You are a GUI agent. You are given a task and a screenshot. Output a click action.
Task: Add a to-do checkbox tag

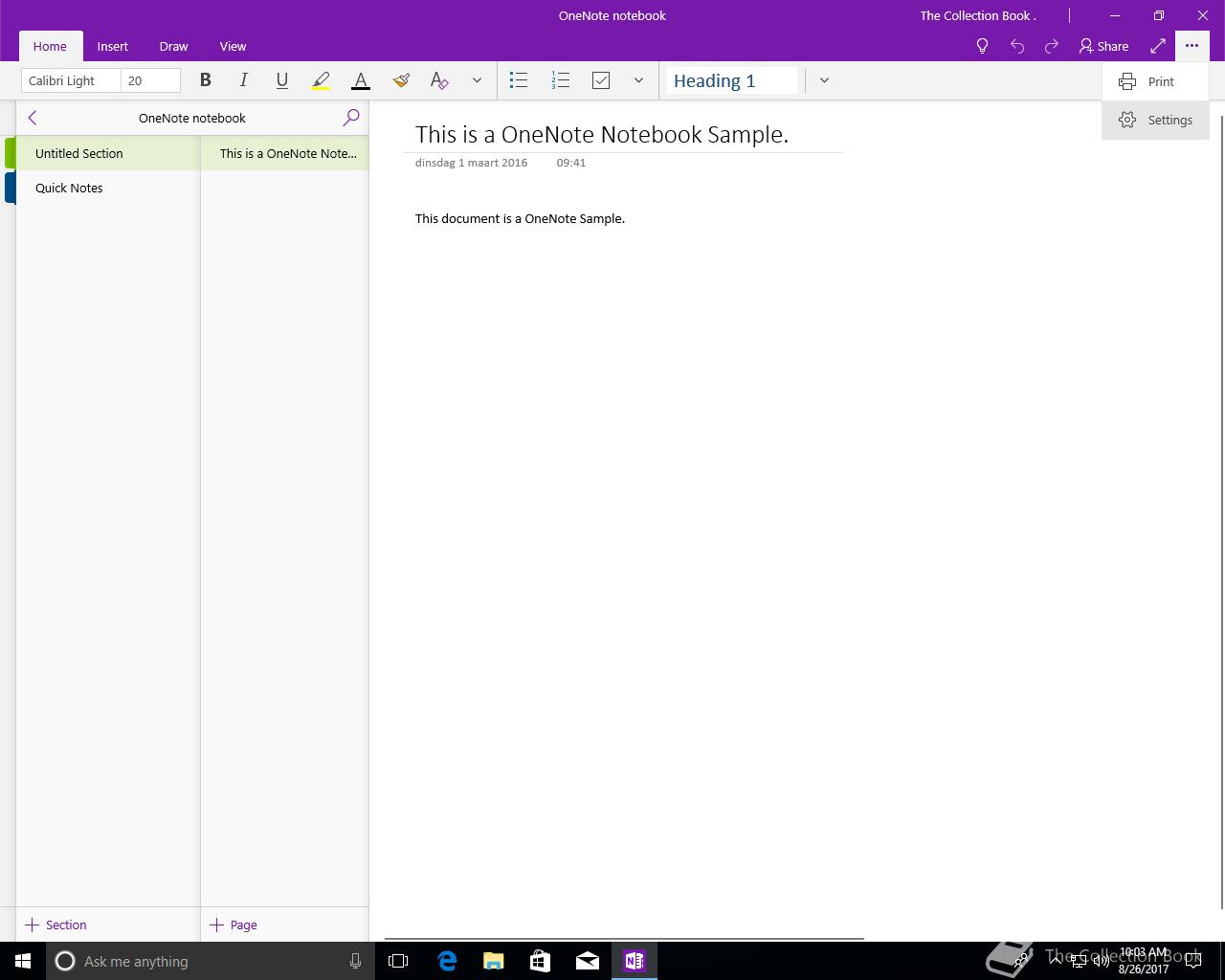[x=601, y=80]
